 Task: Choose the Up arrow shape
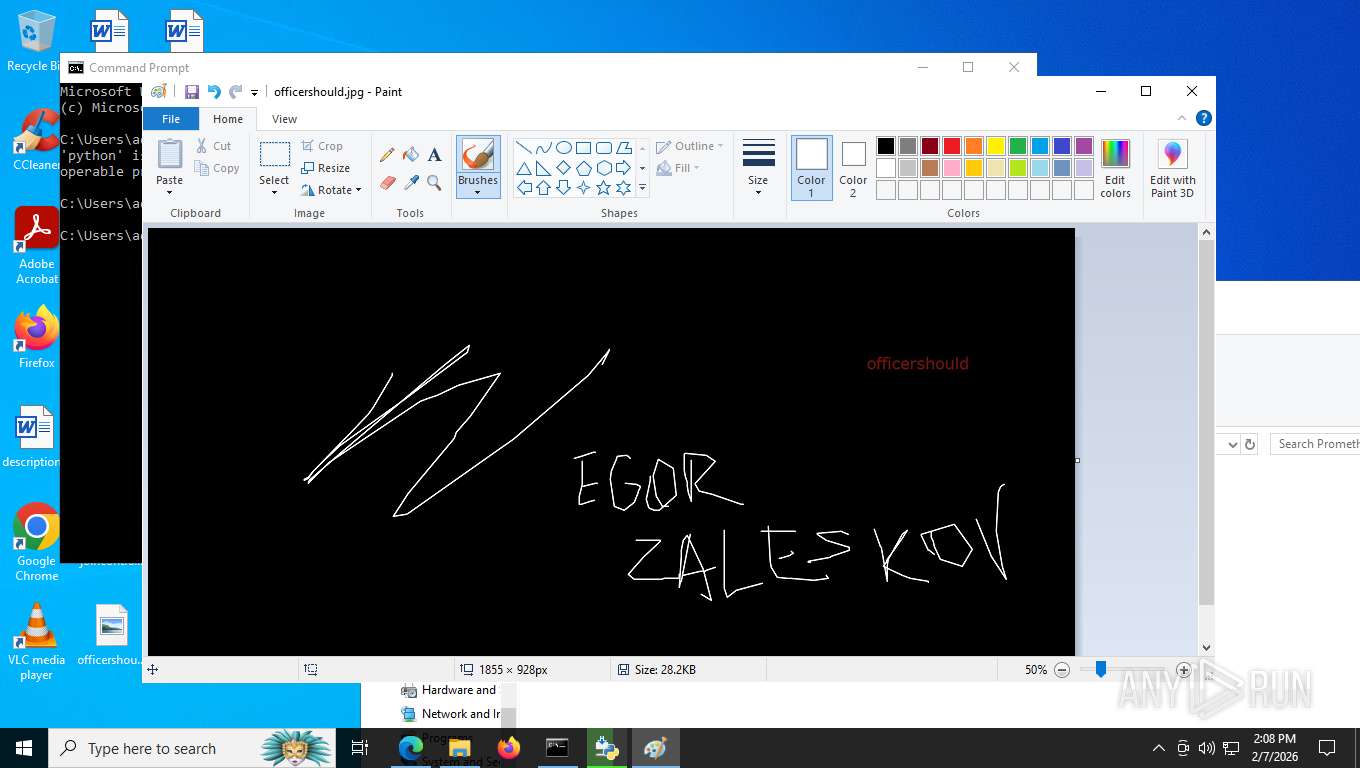pyautogui.click(x=543, y=187)
